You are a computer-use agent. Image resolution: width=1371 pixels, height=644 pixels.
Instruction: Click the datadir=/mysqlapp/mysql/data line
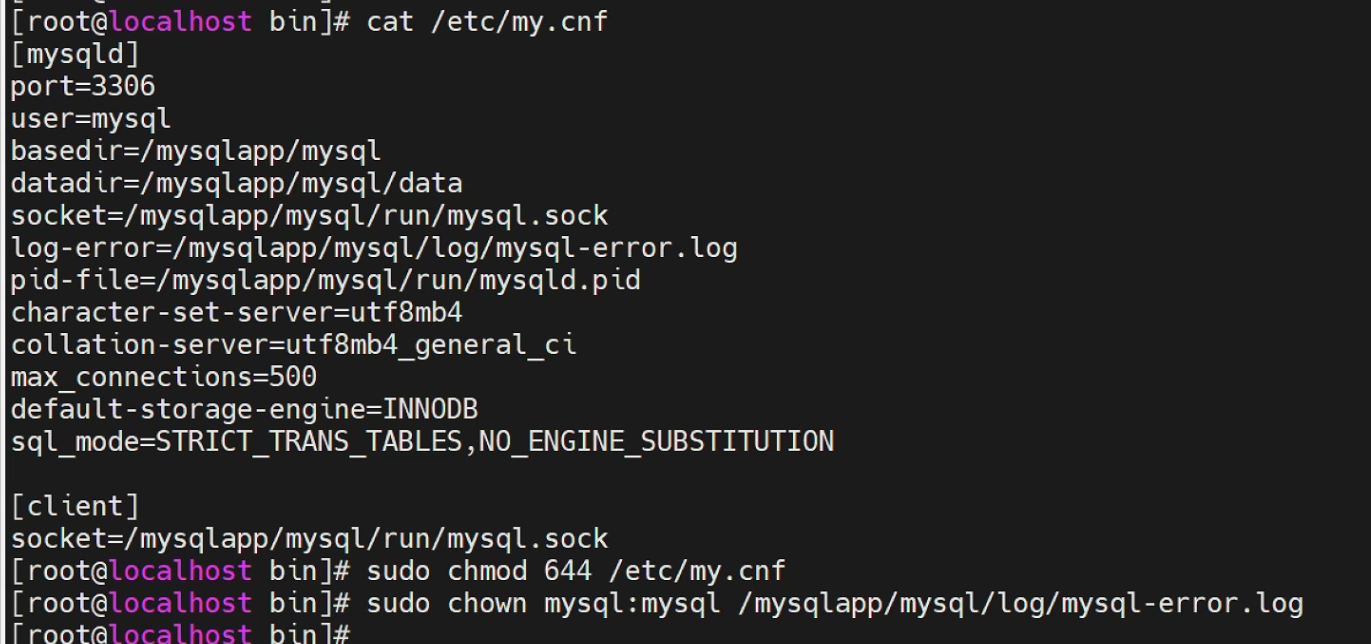coord(236,183)
